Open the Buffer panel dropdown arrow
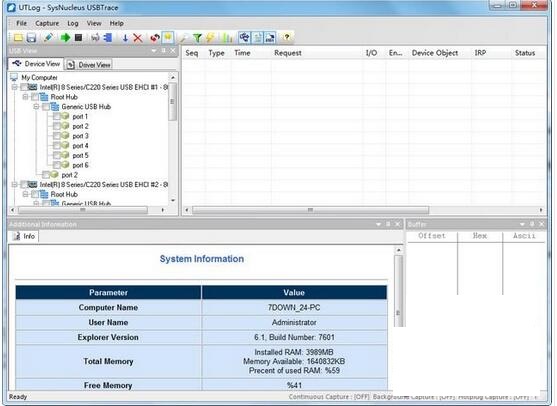This screenshot has height=406, width=557. click(x=522, y=224)
